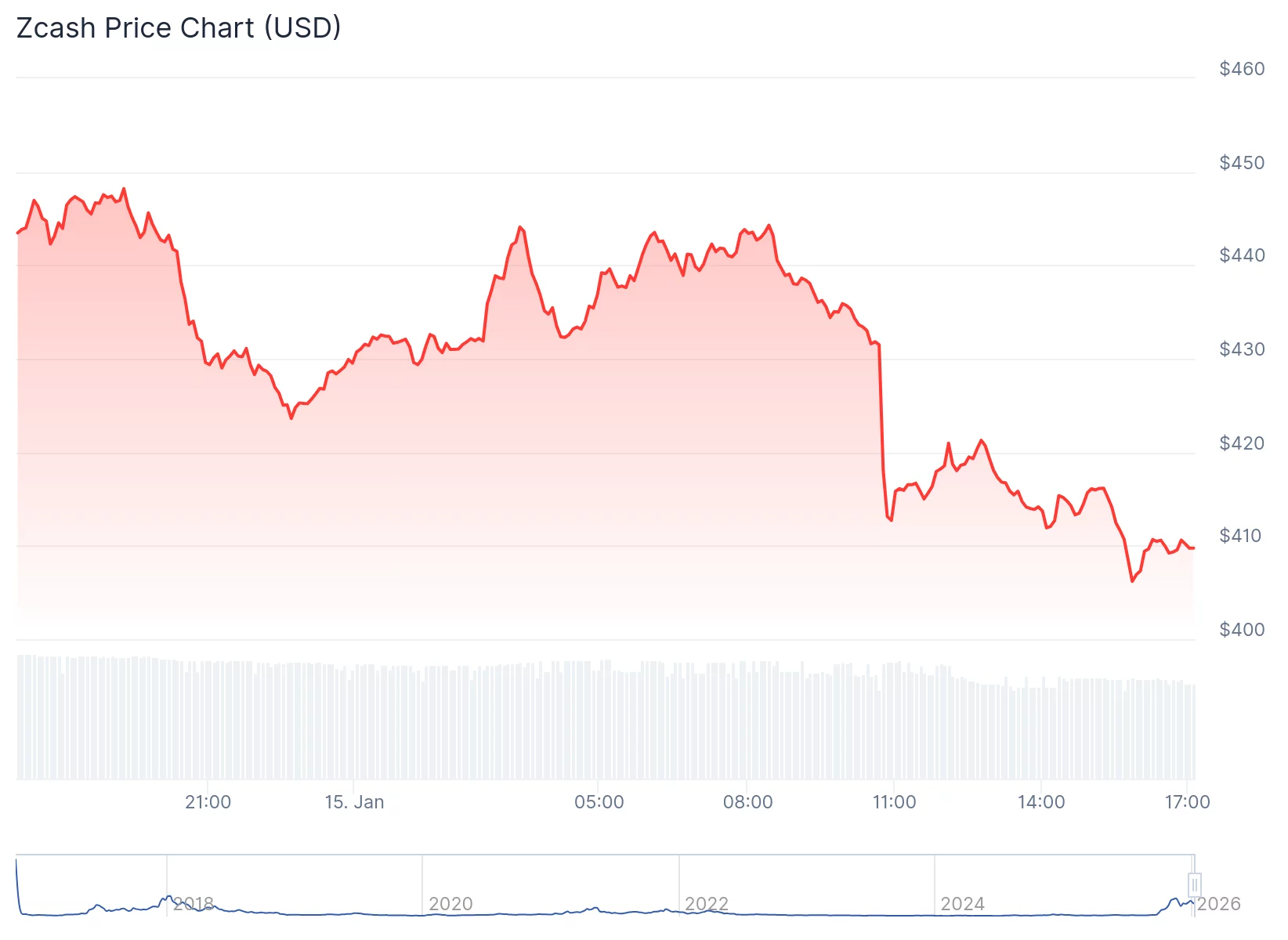Pick the $430 price axis label

pyautogui.click(x=1242, y=349)
